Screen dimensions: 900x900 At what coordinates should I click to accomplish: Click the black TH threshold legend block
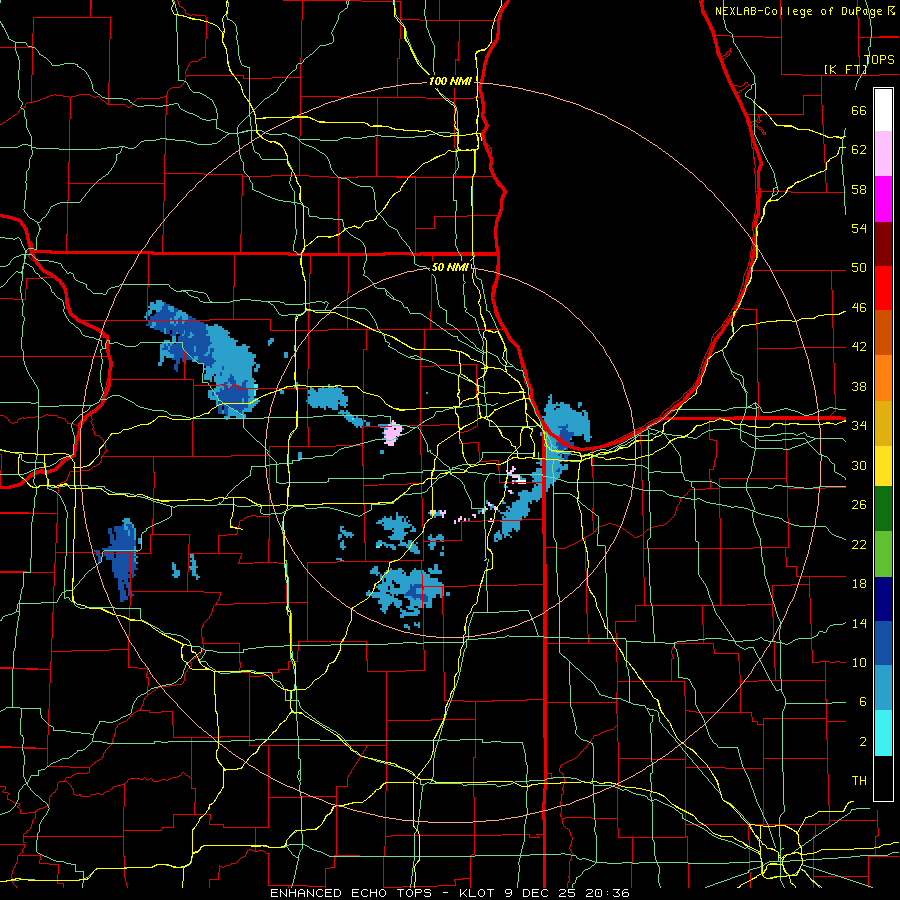(883, 778)
